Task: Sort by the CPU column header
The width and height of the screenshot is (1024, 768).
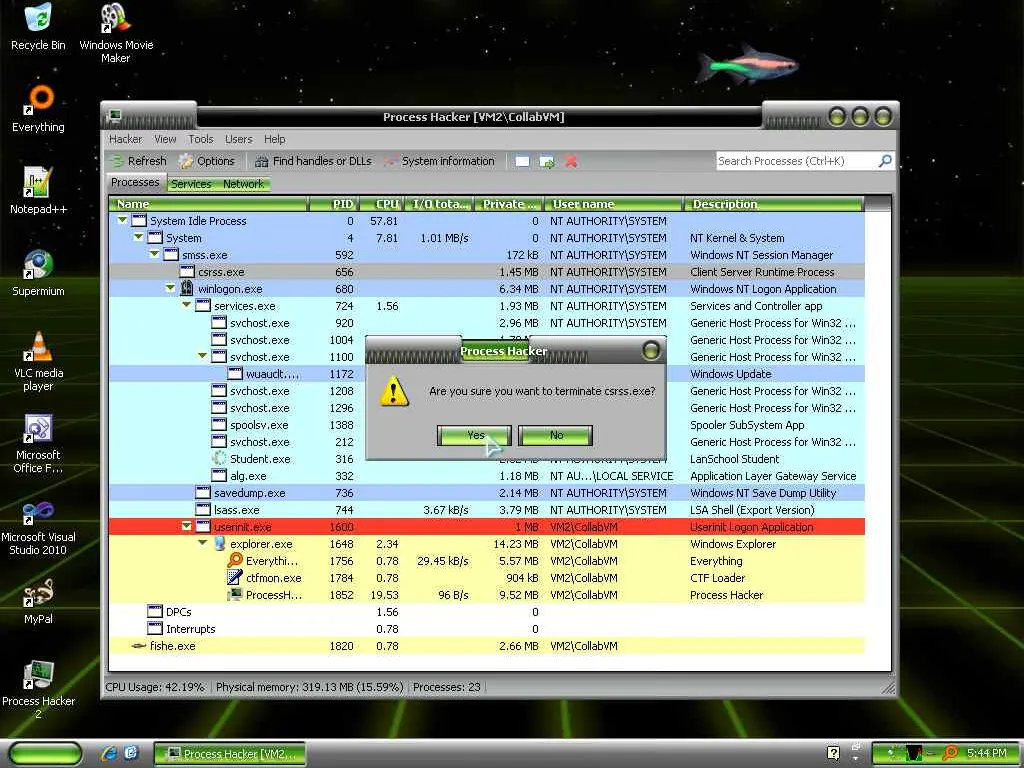Action: pyautogui.click(x=380, y=204)
